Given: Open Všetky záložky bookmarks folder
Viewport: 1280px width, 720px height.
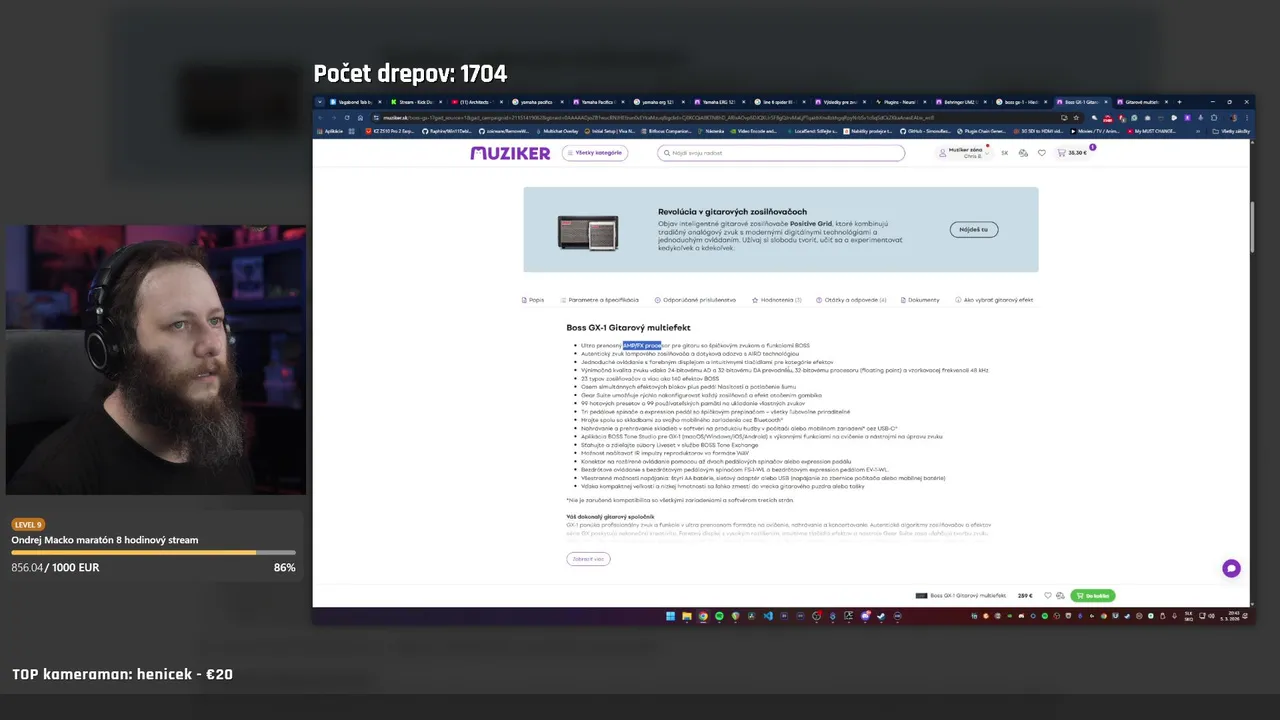Looking at the screenshot, I should click(1231, 131).
